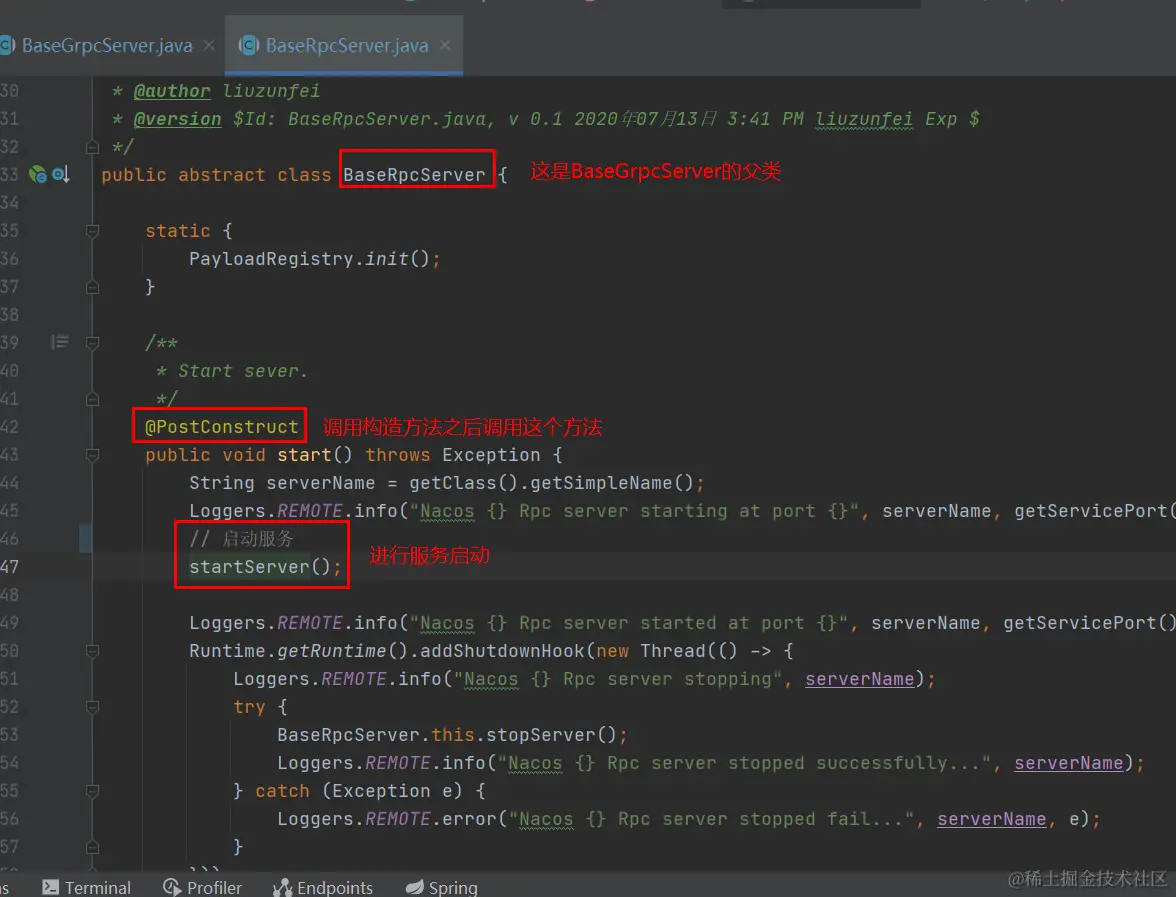Switch to the BaseGrpcServer.java tab

(106, 46)
